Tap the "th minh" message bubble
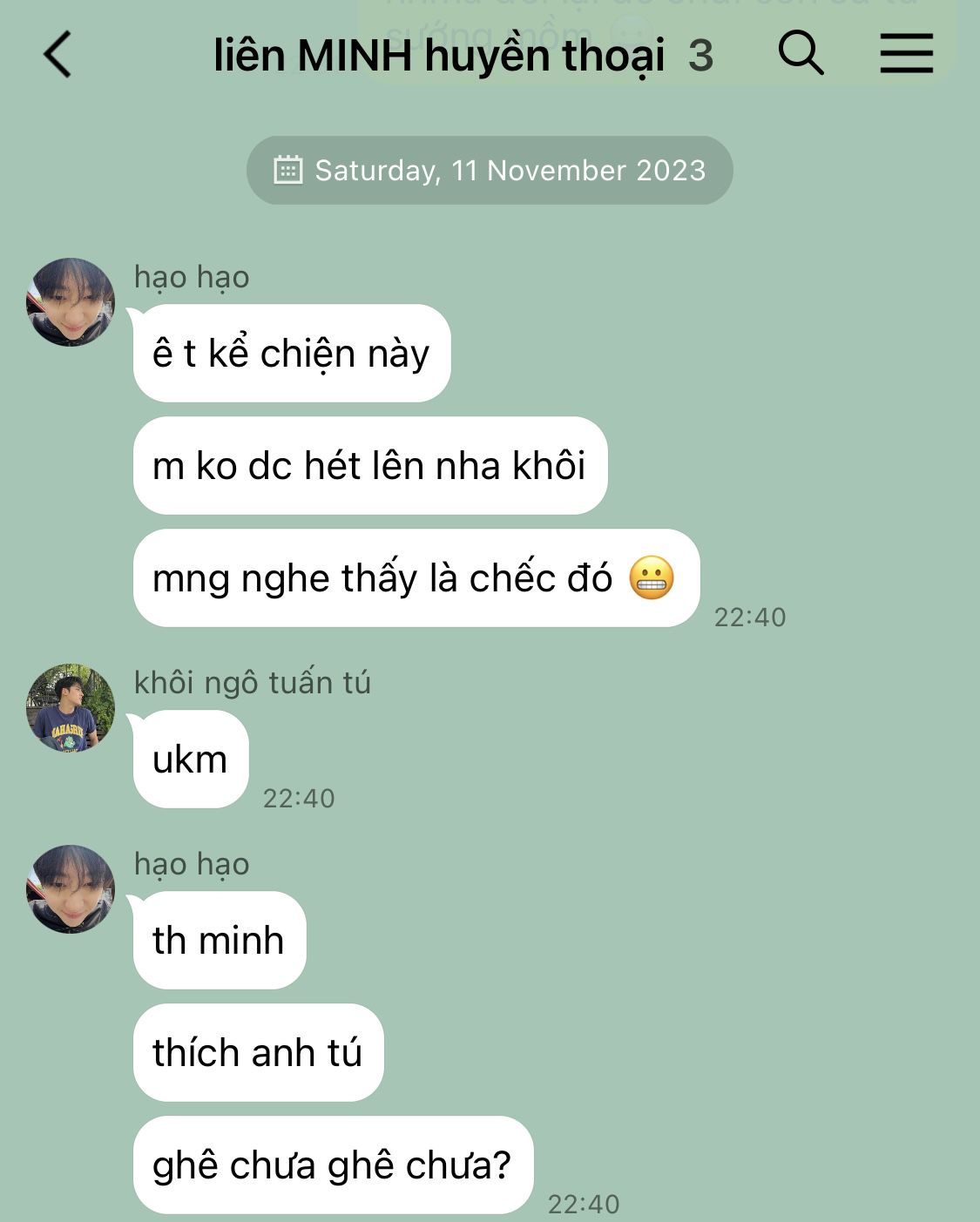This screenshot has width=980, height=1222. click(220, 940)
